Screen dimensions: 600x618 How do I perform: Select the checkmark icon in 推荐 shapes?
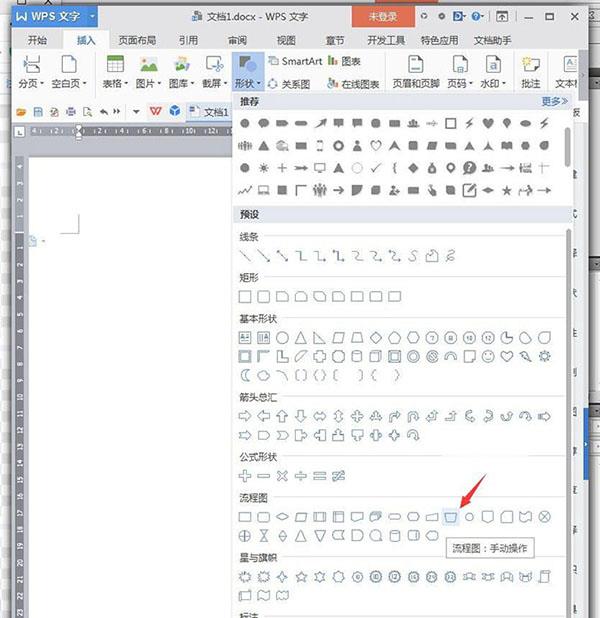tap(376, 168)
